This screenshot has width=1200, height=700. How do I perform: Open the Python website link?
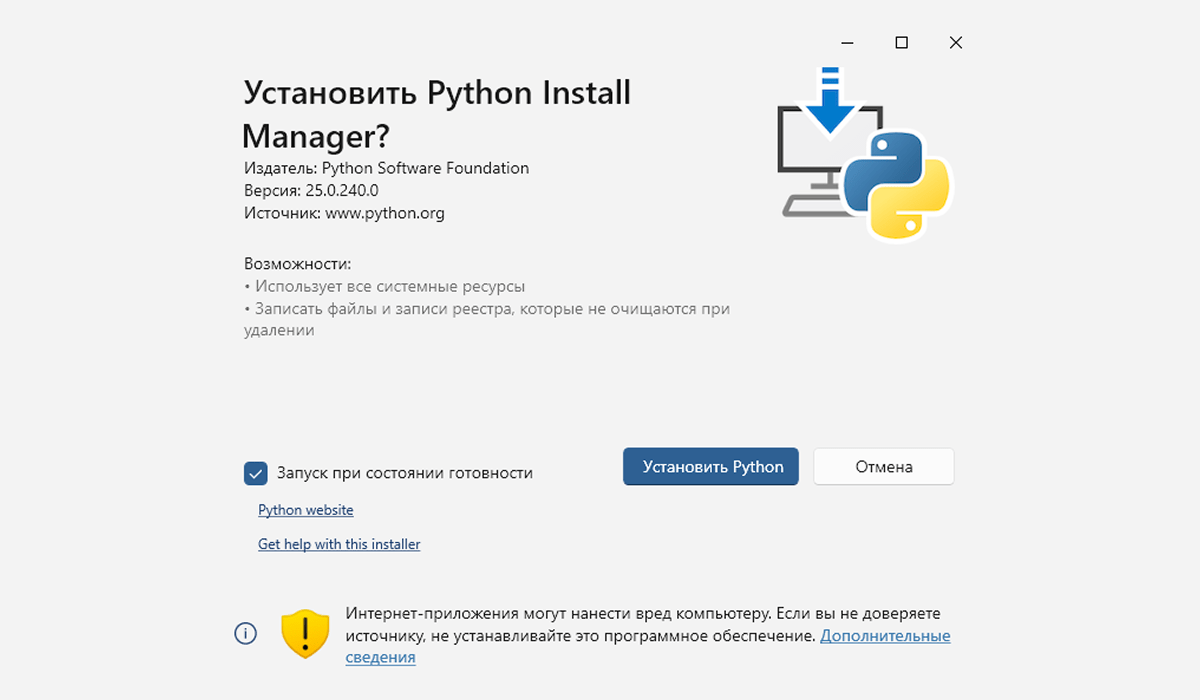[x=305, y=510]
